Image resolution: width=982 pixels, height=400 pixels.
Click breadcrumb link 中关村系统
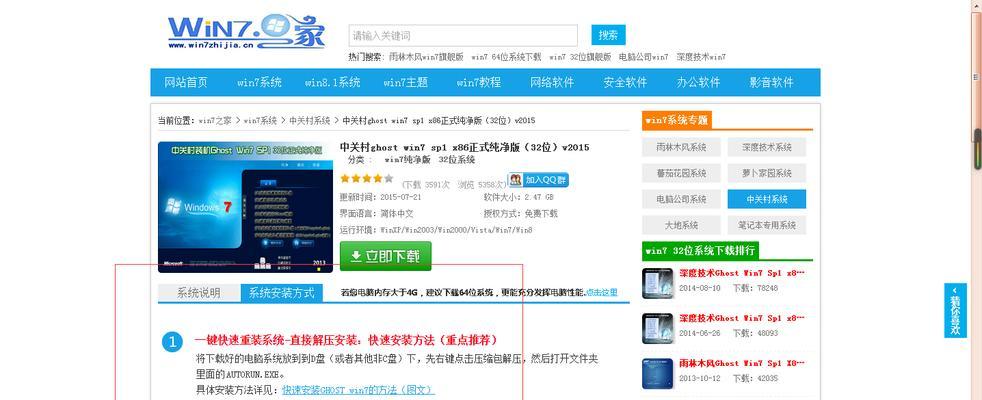(309, 120)
